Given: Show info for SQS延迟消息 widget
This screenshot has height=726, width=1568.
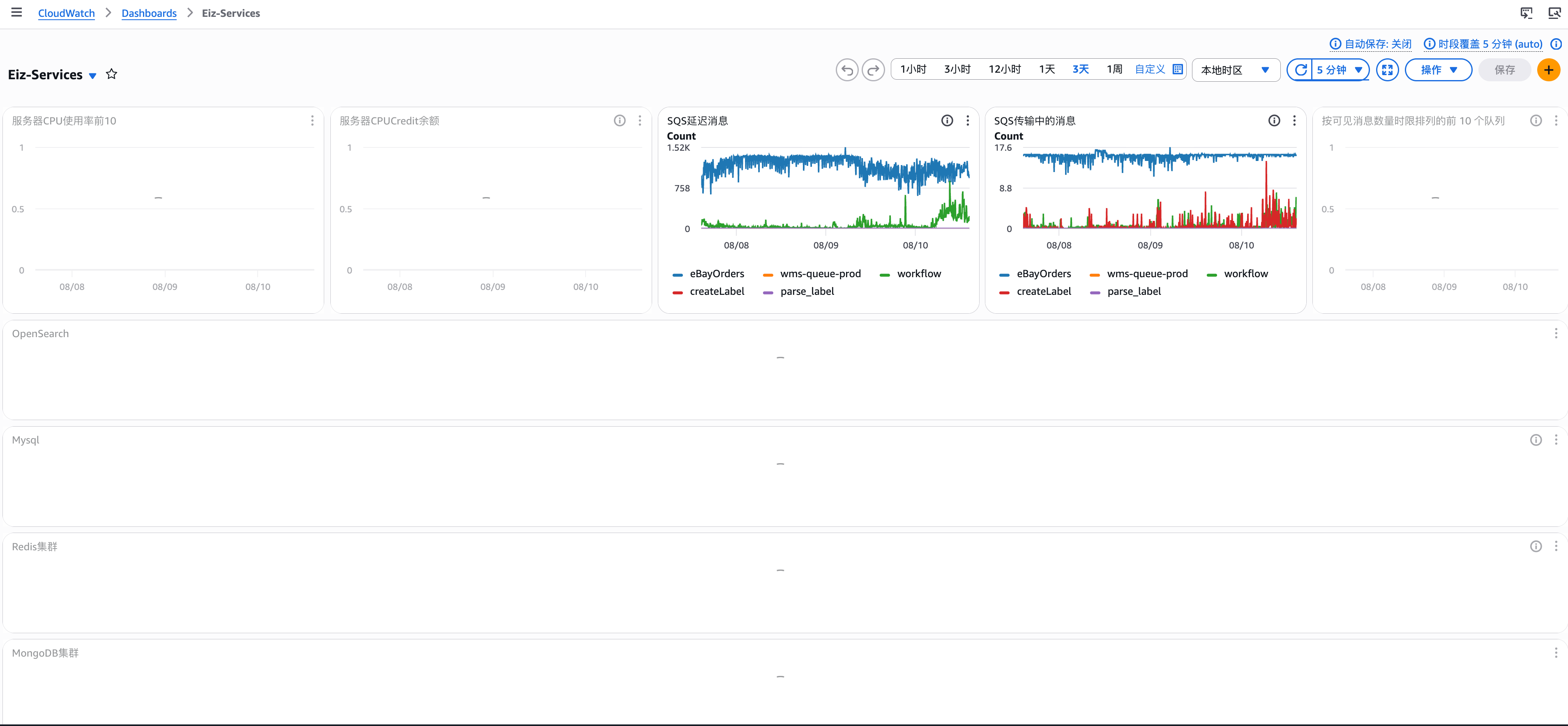Looking at the screenshot, I should click(x=947, y=120).
